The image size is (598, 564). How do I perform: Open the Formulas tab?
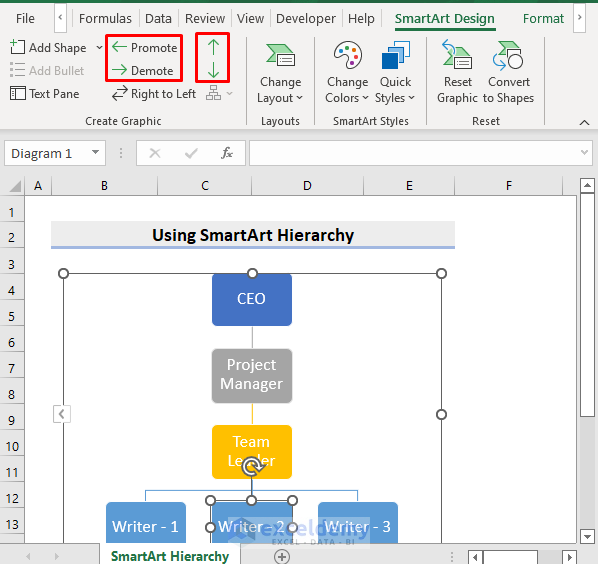105,18
